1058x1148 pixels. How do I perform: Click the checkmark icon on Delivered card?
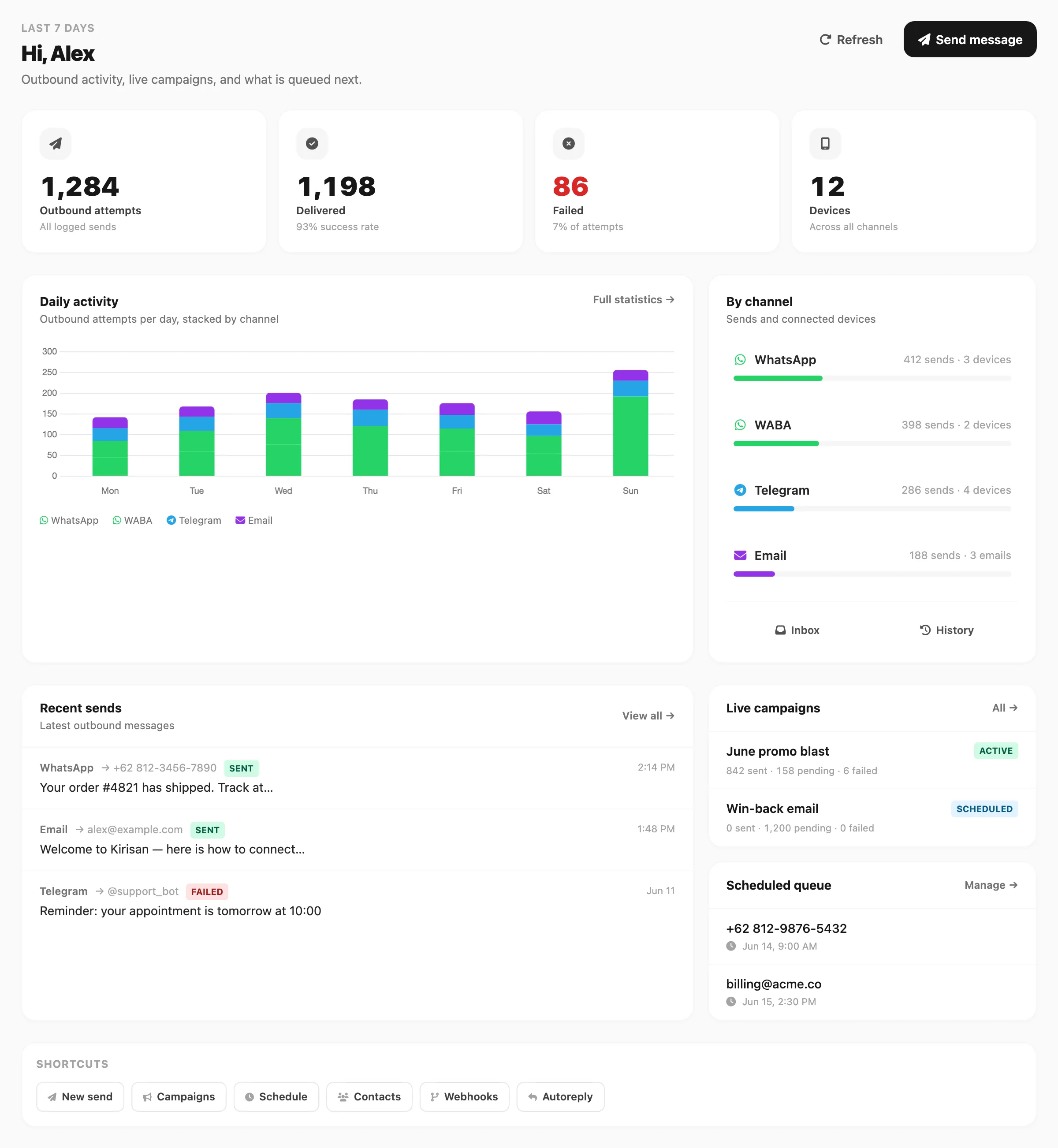click(x=312, y=144)
